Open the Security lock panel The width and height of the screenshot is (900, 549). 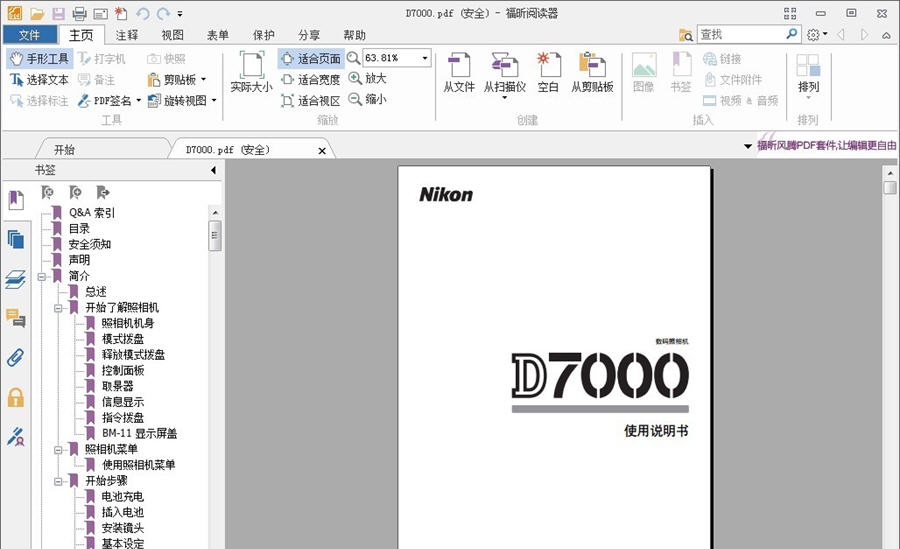[15, 397]
